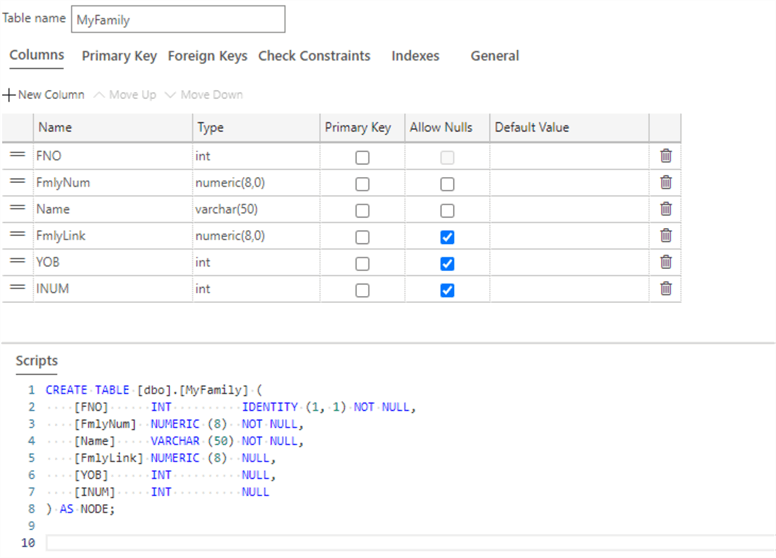Click into the Table name field
This screenshot has width=776, height=558.
[x=178, y=19]
